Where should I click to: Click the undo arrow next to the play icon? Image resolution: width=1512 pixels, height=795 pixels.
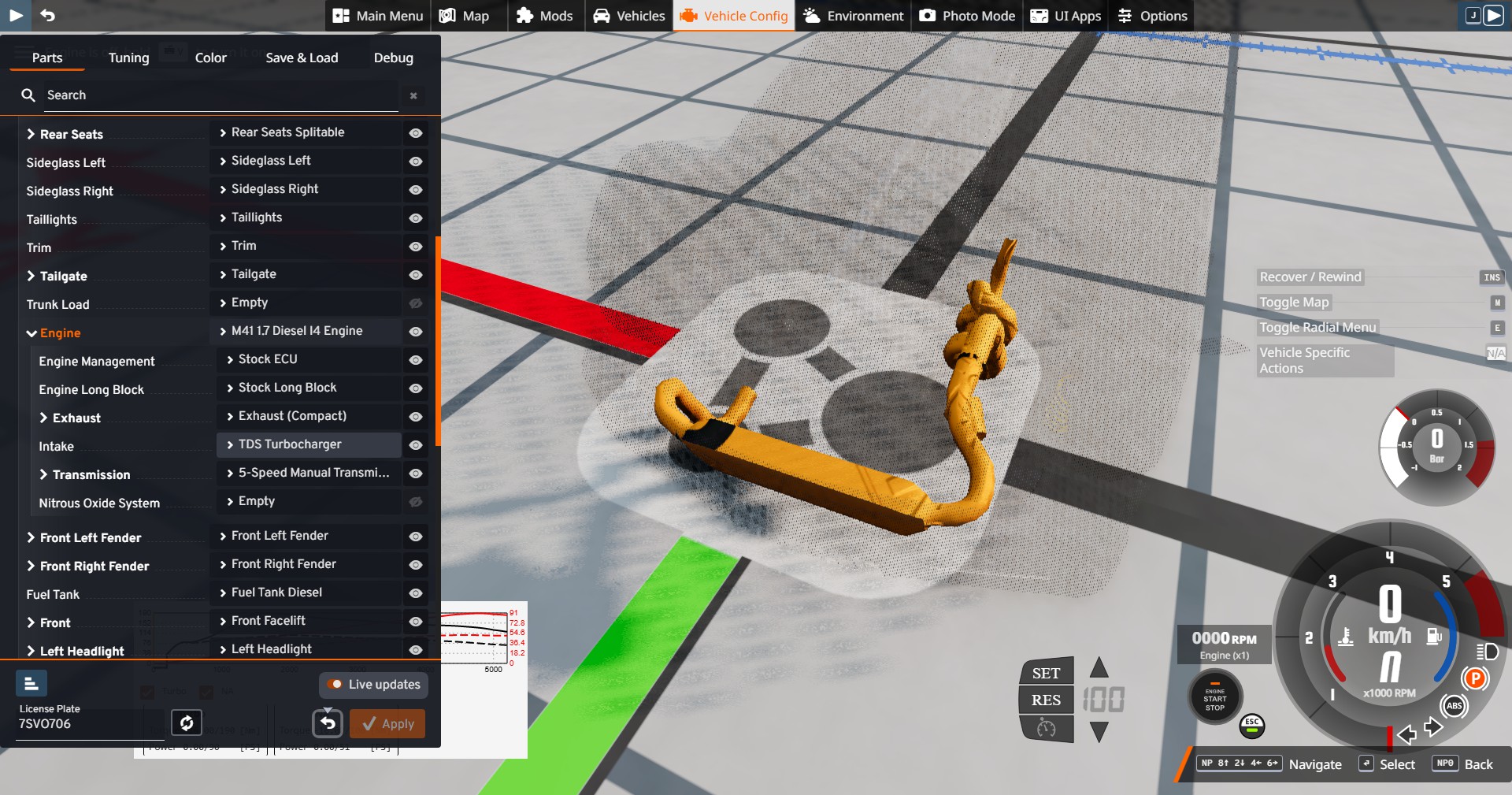(x=47, y=15)
